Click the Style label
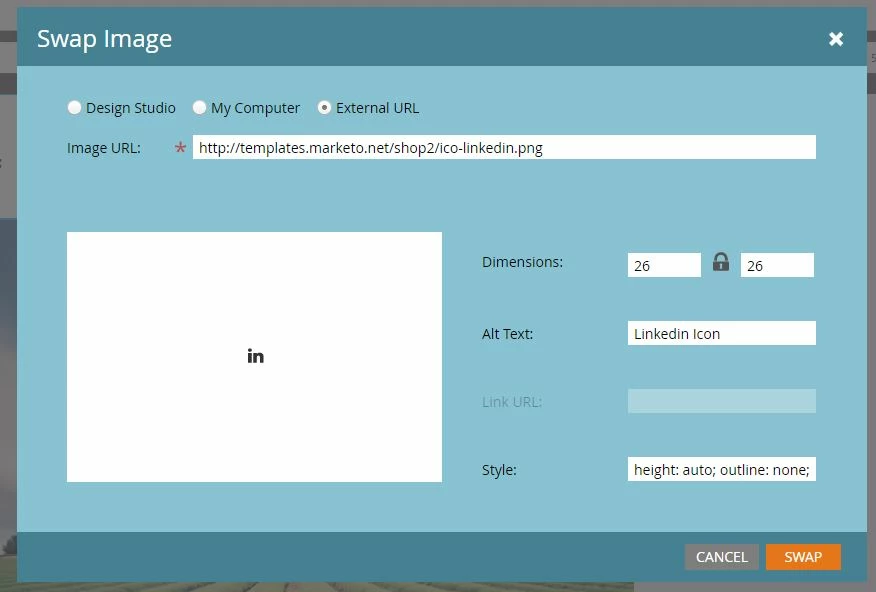Viewport: 876px width, 592px height. point(499,470)
